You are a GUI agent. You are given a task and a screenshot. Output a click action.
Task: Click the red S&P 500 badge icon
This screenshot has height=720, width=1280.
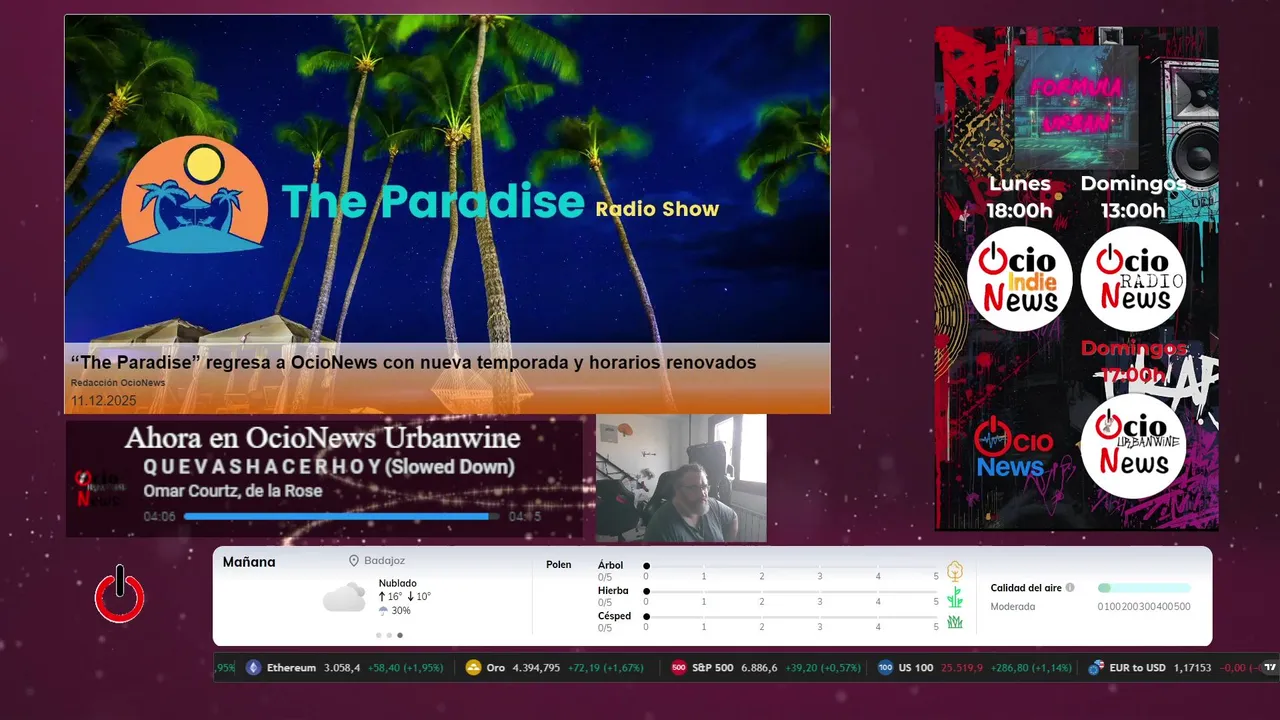(679, 668)
